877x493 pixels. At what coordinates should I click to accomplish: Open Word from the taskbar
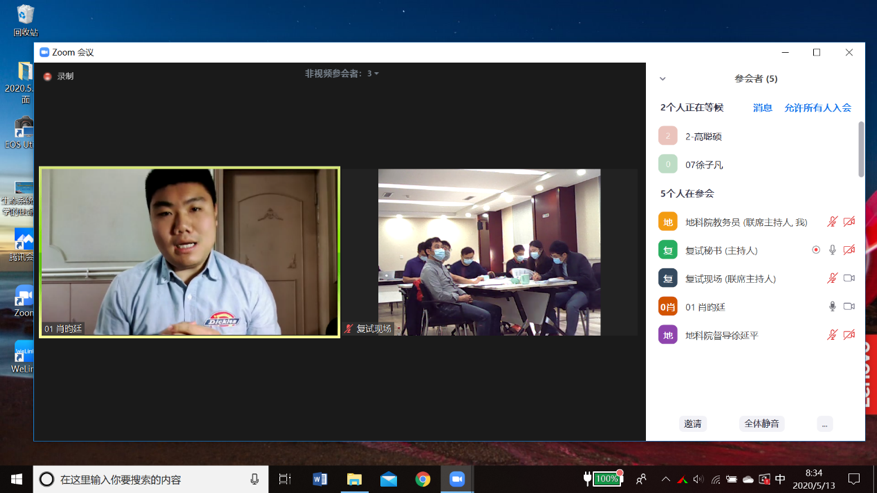(x=320, y=479)
